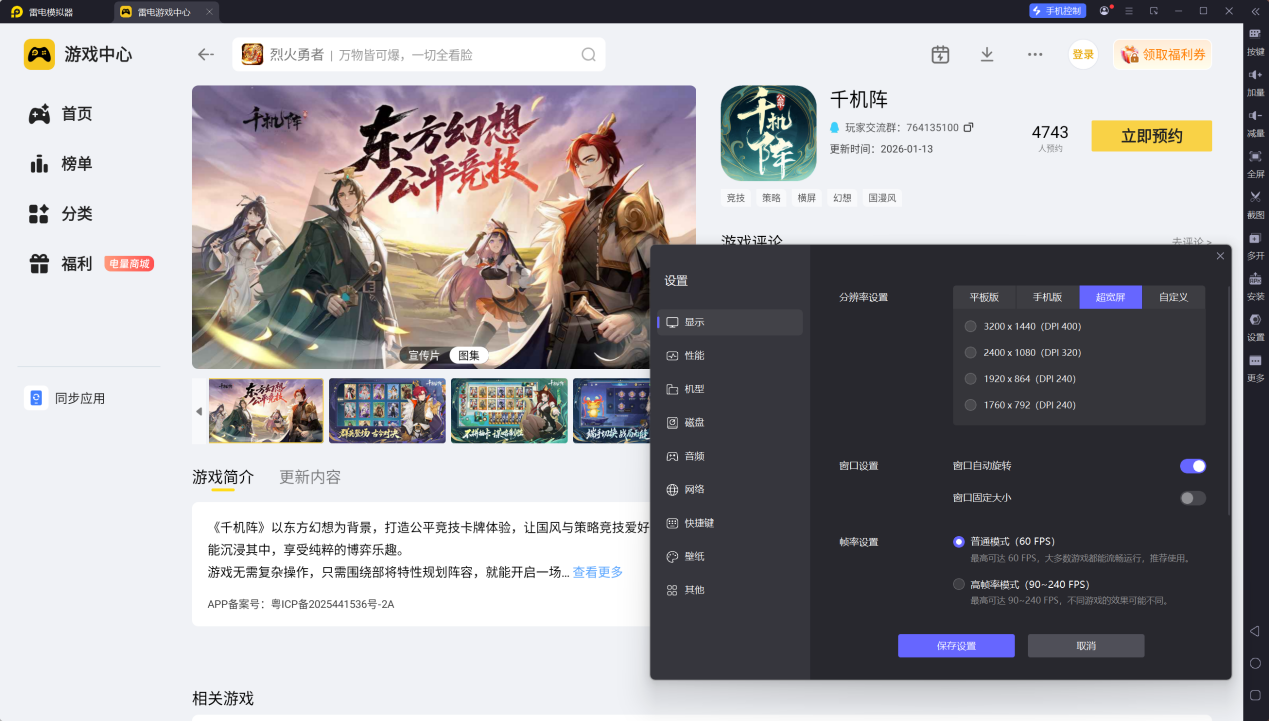The height and width of the screenshot is (721, 1269).
Task: Click the 保存设置 button
Action: point(956,646)
